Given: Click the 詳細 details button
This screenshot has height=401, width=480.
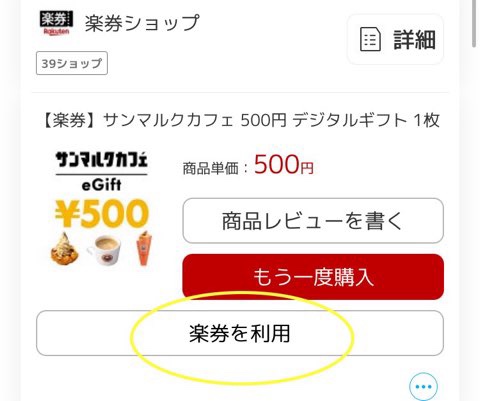Looking at the screenshot, I should 396,39.
